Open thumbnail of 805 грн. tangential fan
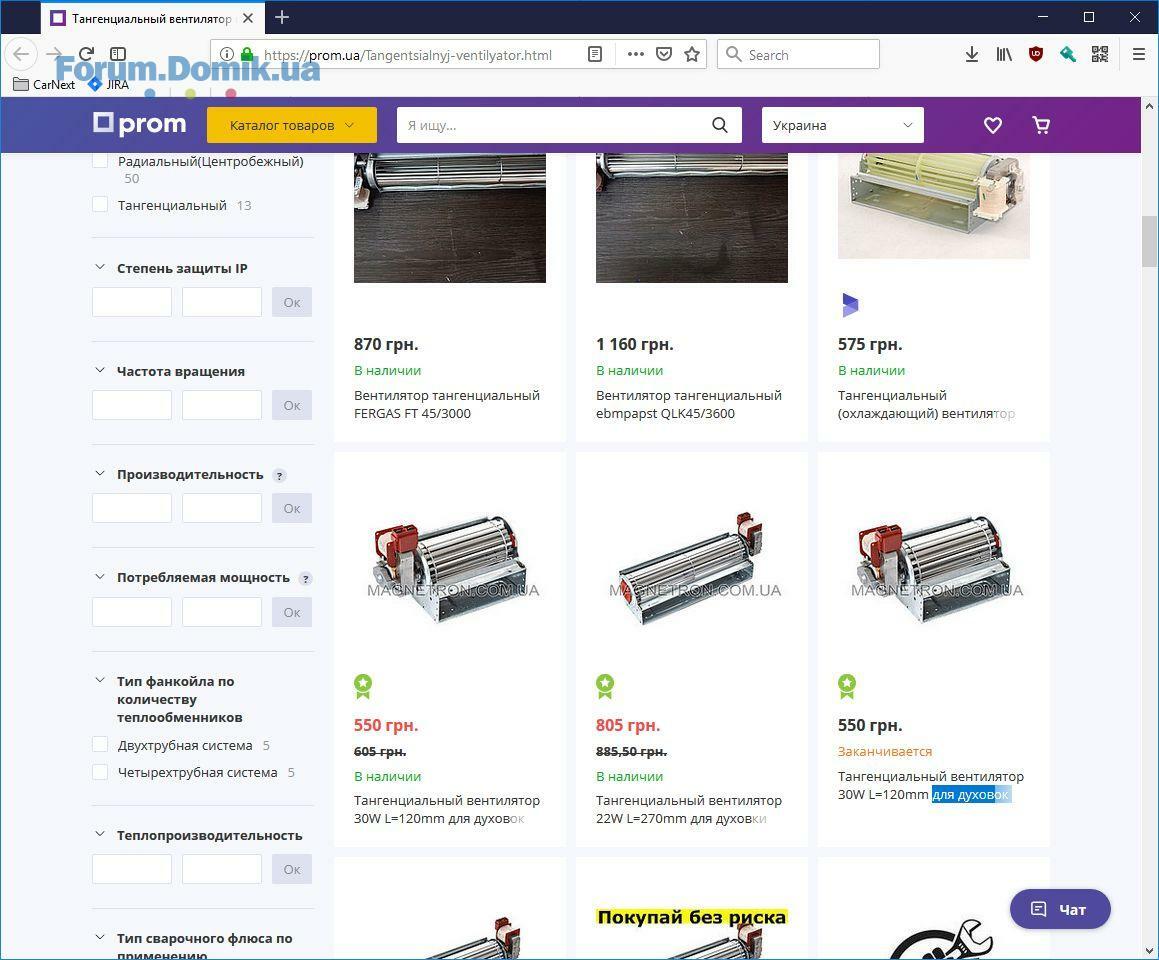Image resolution: width=1159 pixels, height=960 pixels. 691,568
